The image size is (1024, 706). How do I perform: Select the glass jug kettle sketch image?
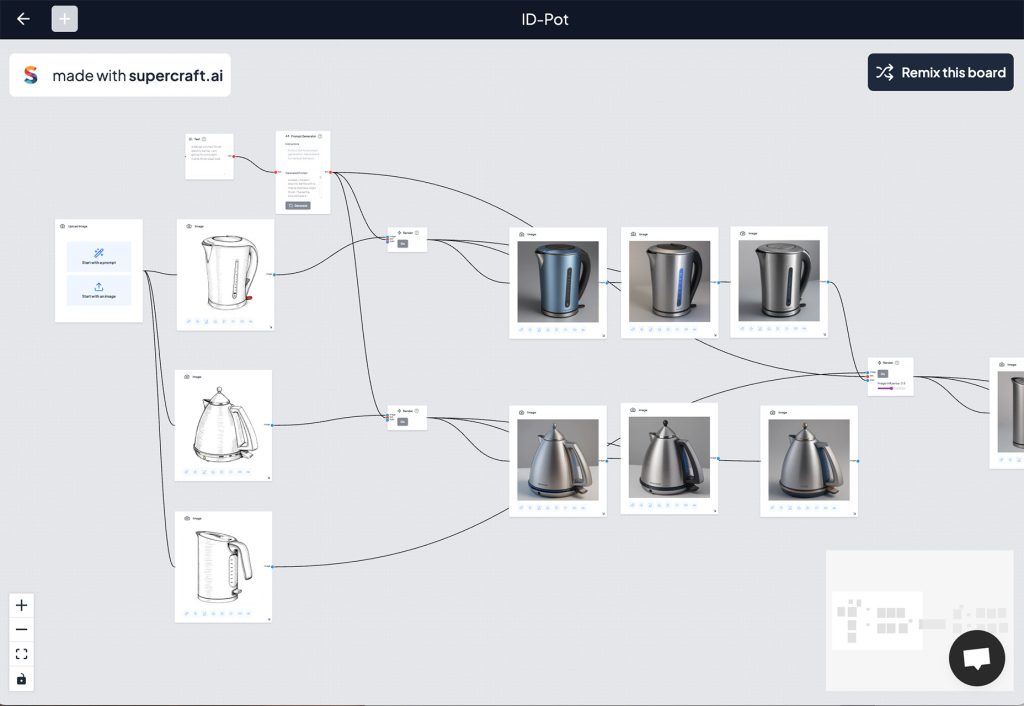[x=223, y=565]
